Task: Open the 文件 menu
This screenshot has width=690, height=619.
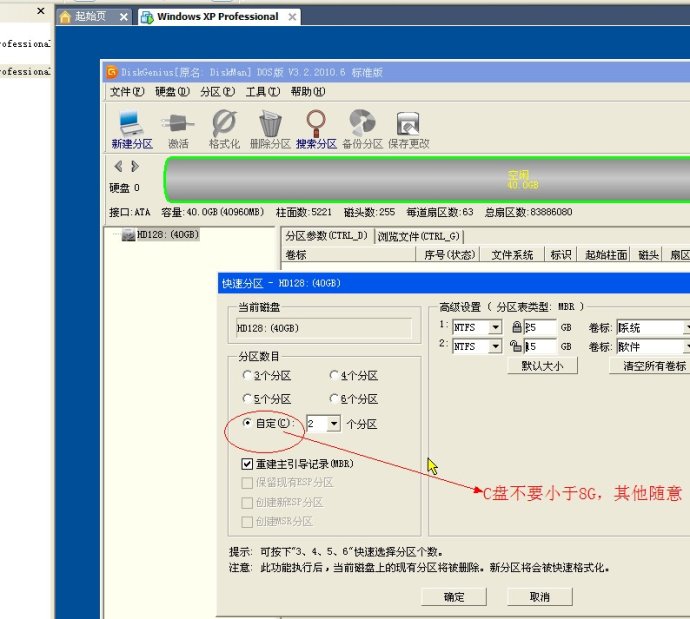Action: (x=127, y=92)
